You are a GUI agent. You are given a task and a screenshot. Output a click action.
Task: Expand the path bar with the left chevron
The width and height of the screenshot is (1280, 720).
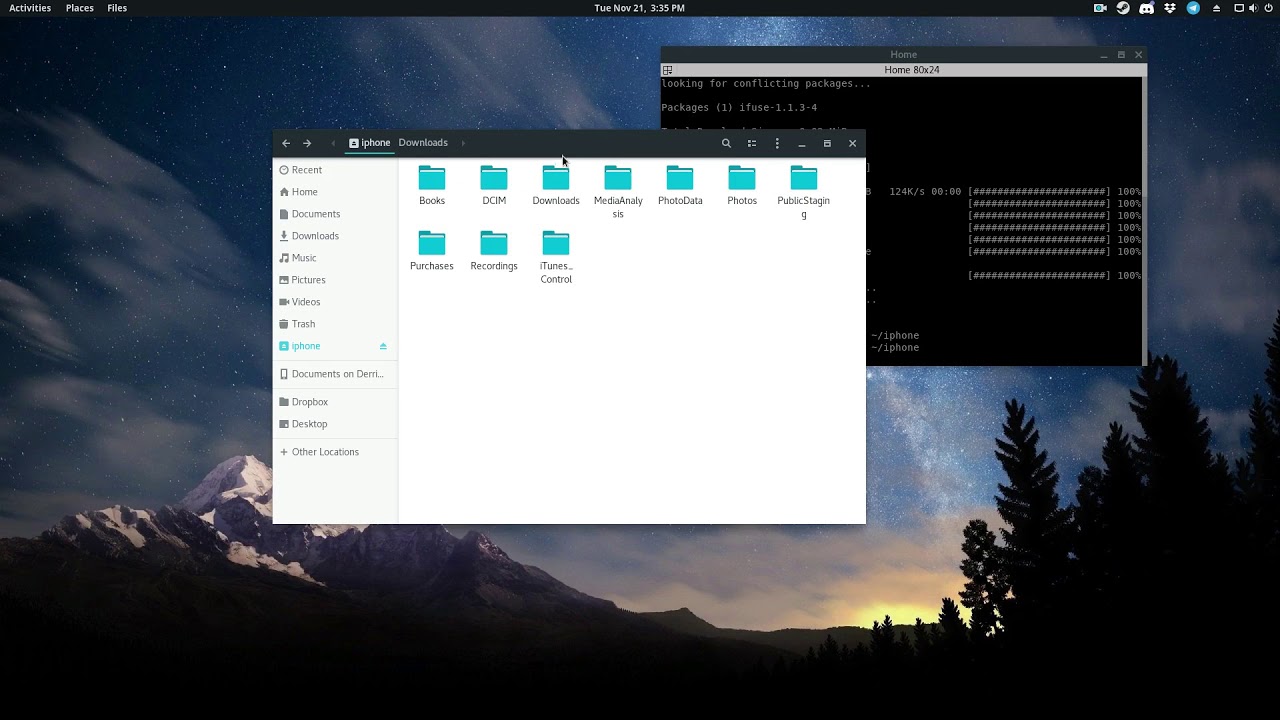coord(333,143)
